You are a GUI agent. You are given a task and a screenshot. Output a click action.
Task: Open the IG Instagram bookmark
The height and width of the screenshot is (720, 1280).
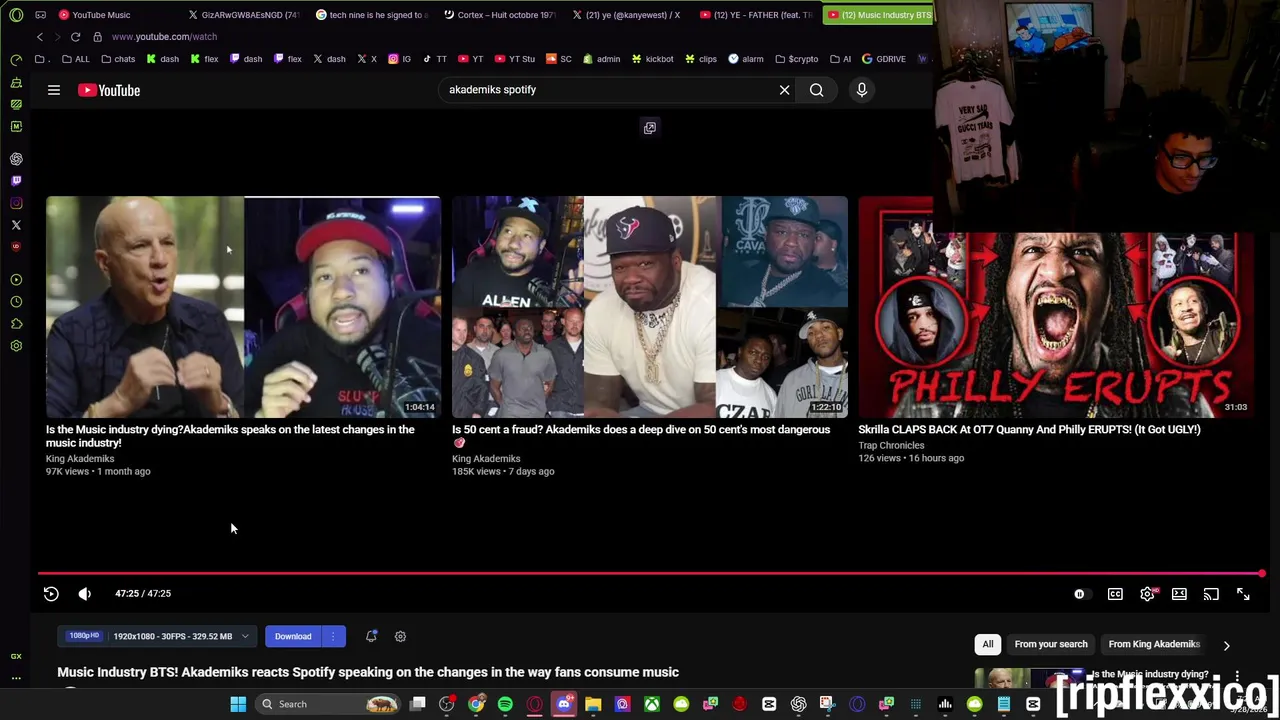[x=400, y=59]
